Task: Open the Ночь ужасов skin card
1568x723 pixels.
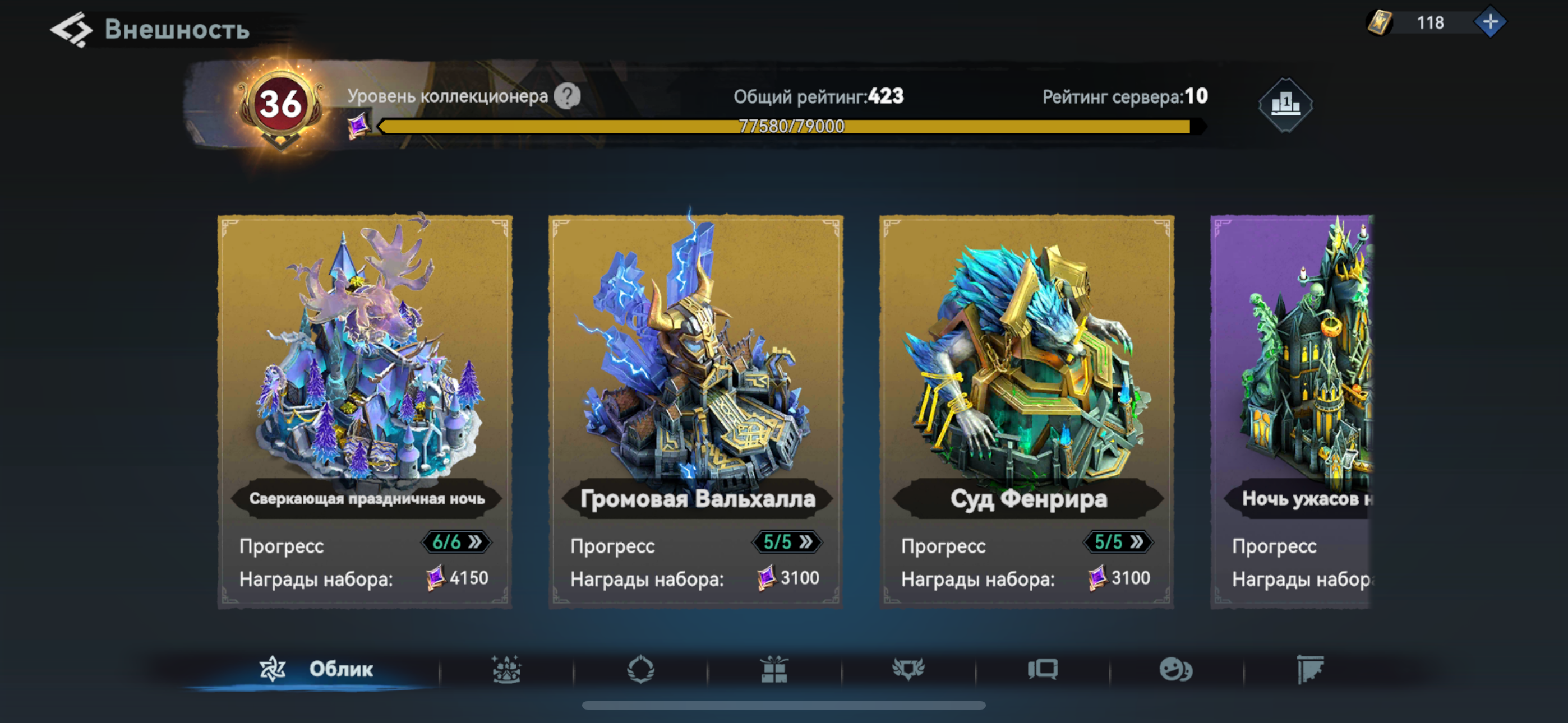Action: coord(1292,411)
